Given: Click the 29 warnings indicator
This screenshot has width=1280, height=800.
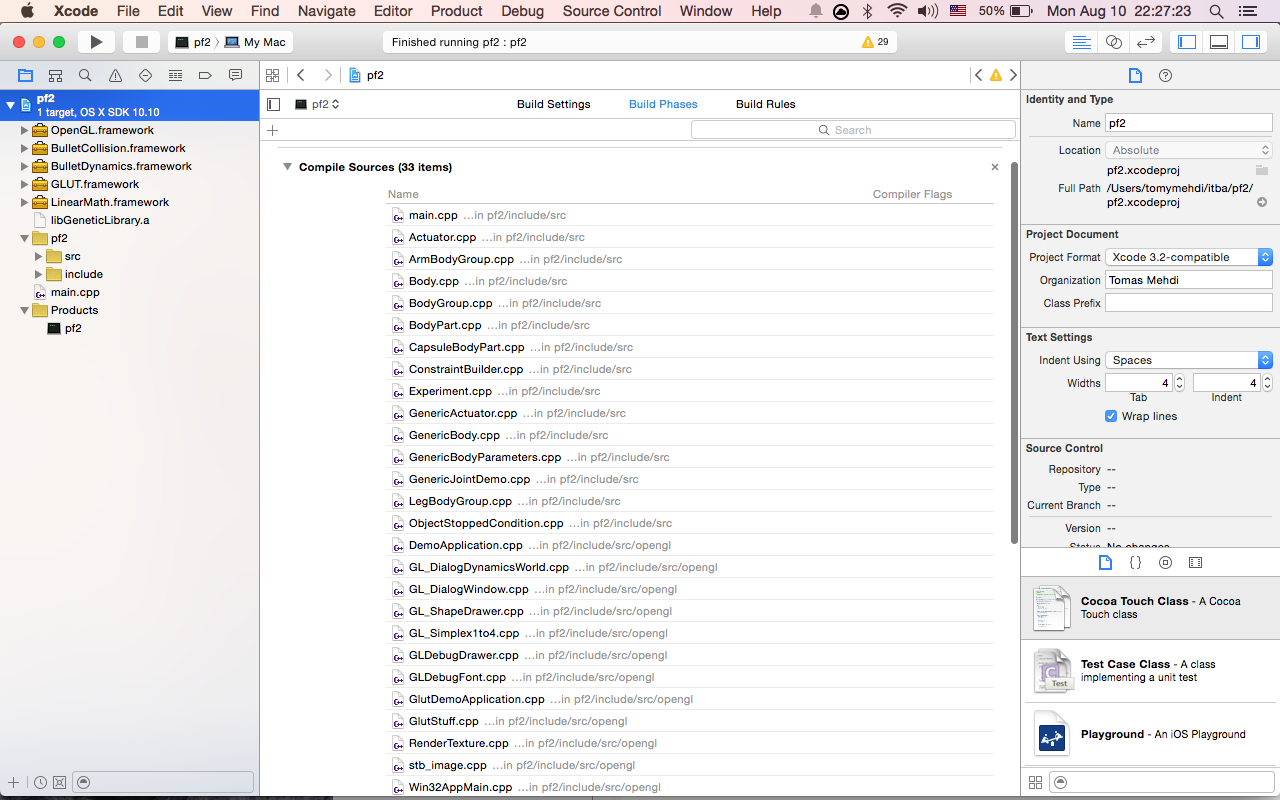Looking at the screenshot, I should coord(875,42).
